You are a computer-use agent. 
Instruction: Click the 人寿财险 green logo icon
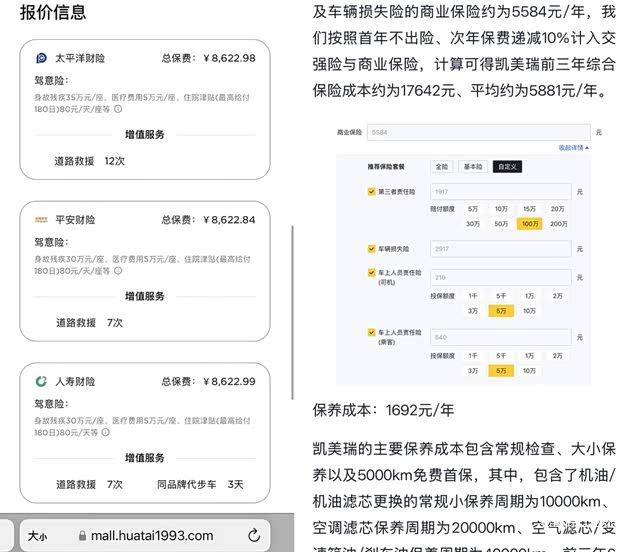(41, 381)
